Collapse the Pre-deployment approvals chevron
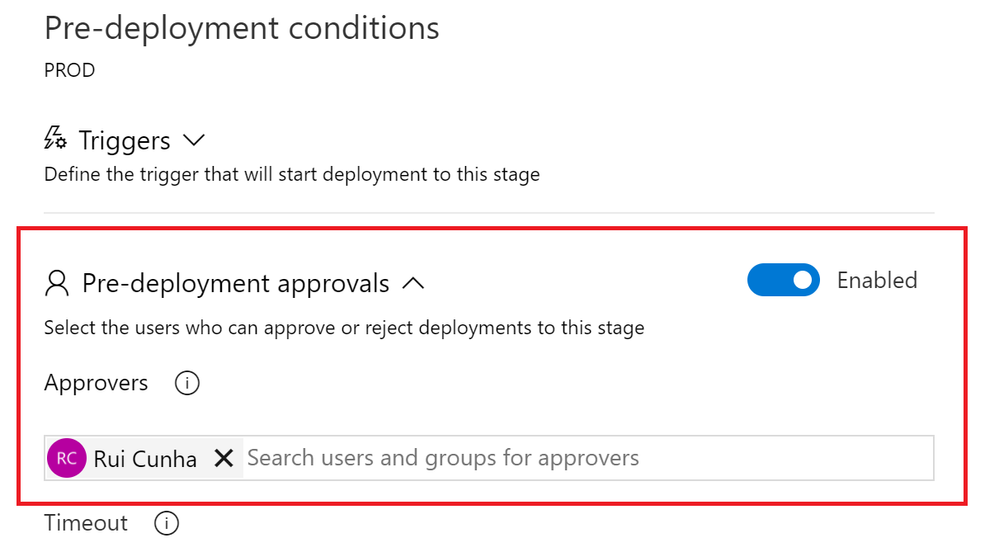The image size is (999, 548). point(412,284)
